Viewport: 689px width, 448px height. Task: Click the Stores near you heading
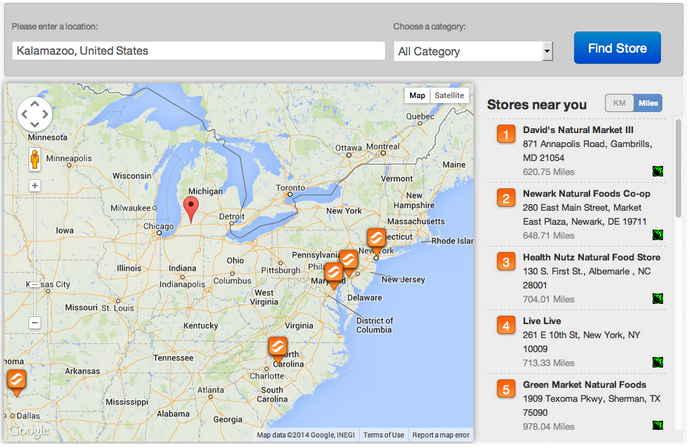tap(537, 105)
